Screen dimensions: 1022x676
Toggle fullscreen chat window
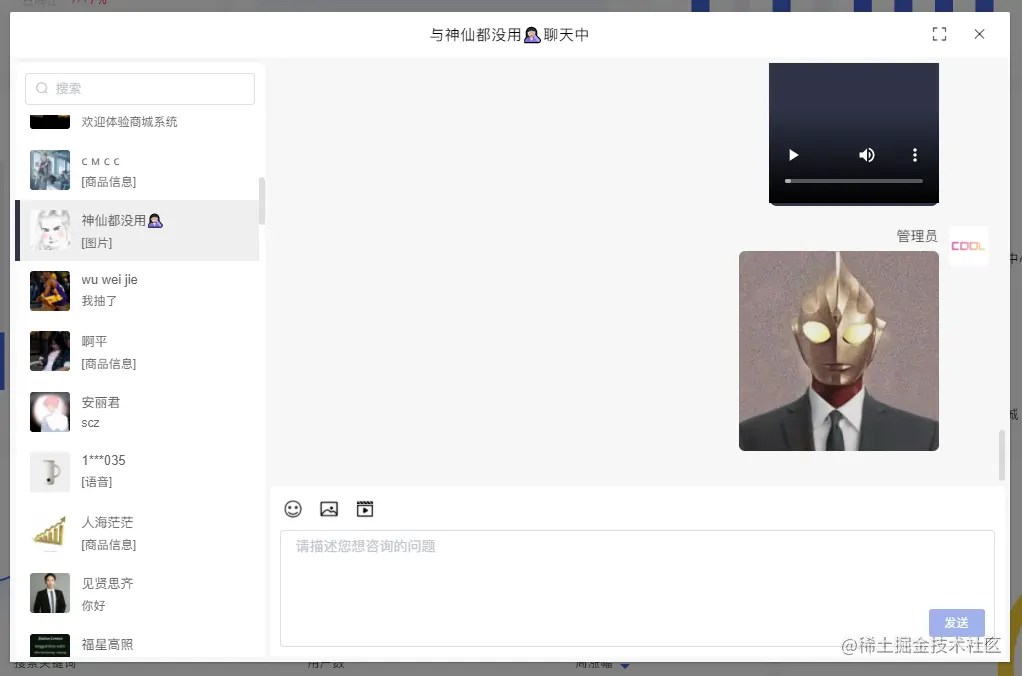(939, 34)
